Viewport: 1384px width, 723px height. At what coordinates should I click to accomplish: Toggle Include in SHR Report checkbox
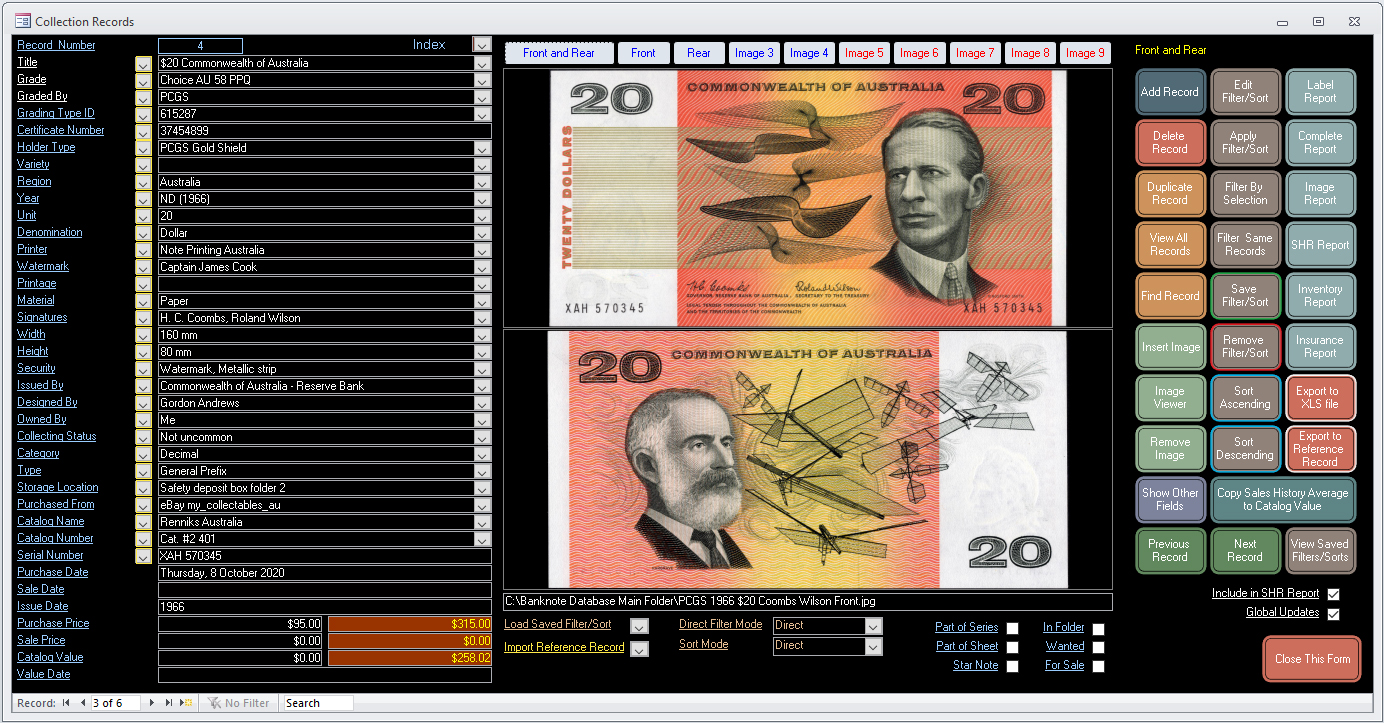(x=1333, y=594)
